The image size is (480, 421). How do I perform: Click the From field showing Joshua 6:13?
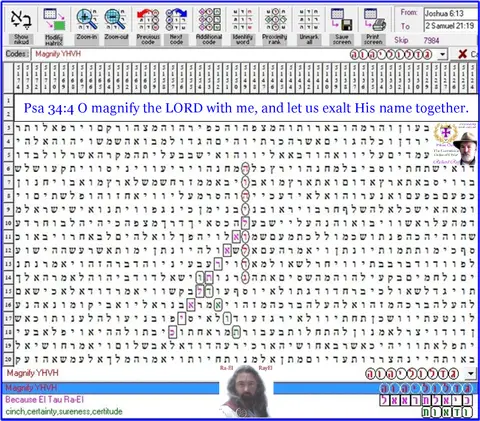[451, 14]
